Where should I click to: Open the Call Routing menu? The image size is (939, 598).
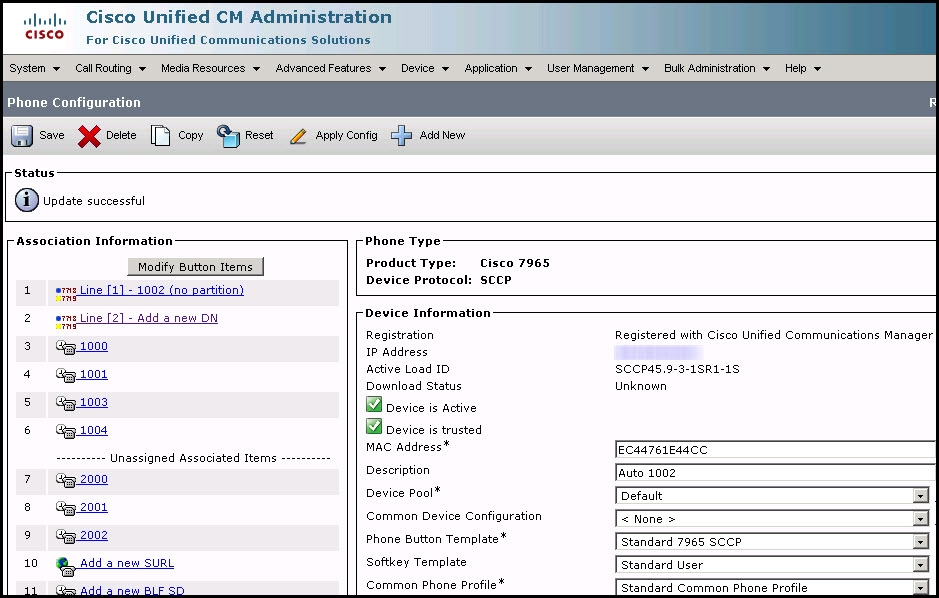point(110,68)
